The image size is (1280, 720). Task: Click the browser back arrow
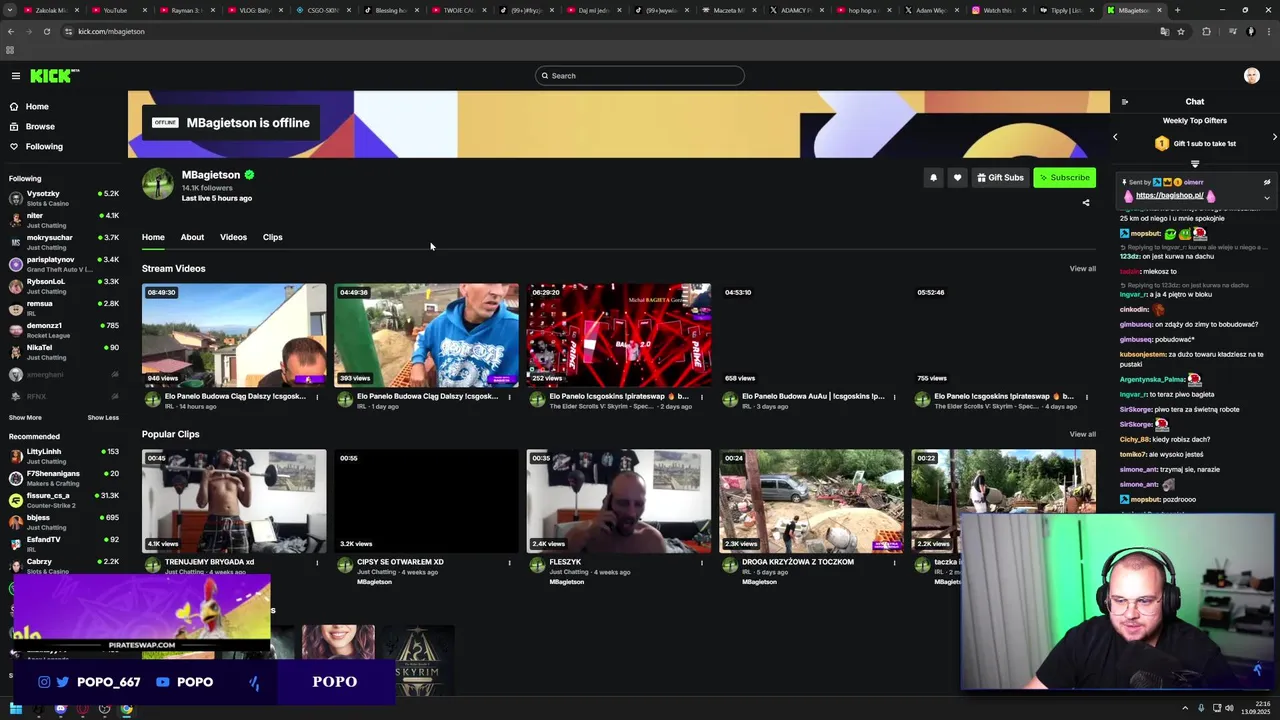(x=11, y=31)
